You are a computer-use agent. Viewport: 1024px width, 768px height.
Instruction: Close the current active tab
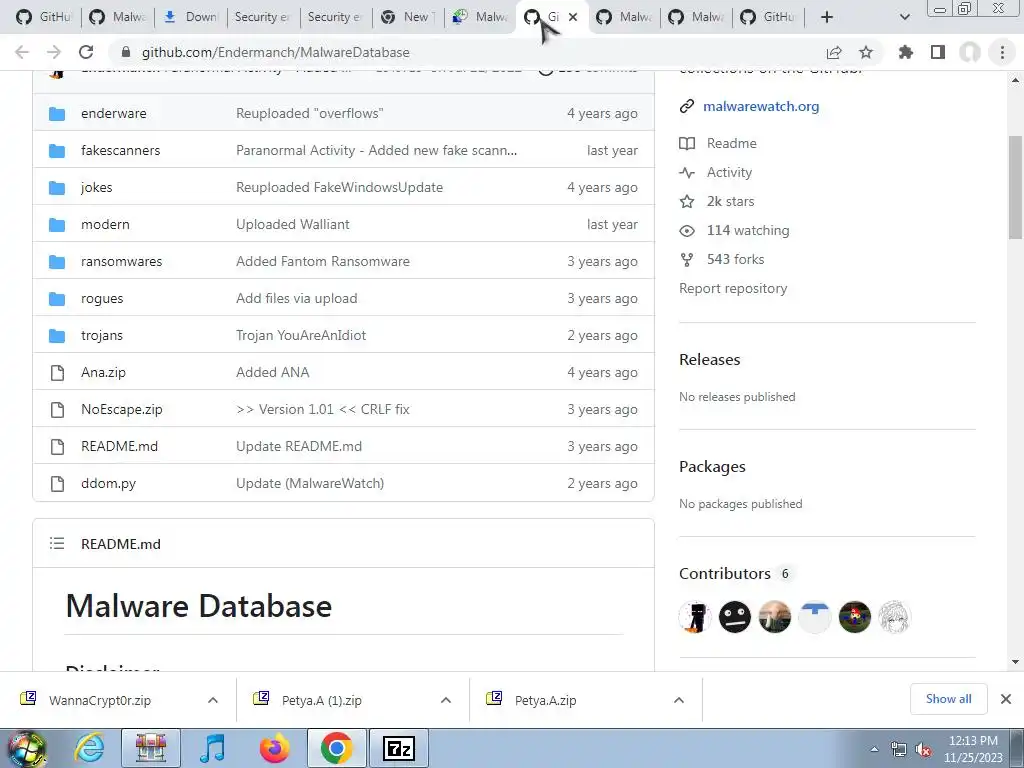coord(573,17)
